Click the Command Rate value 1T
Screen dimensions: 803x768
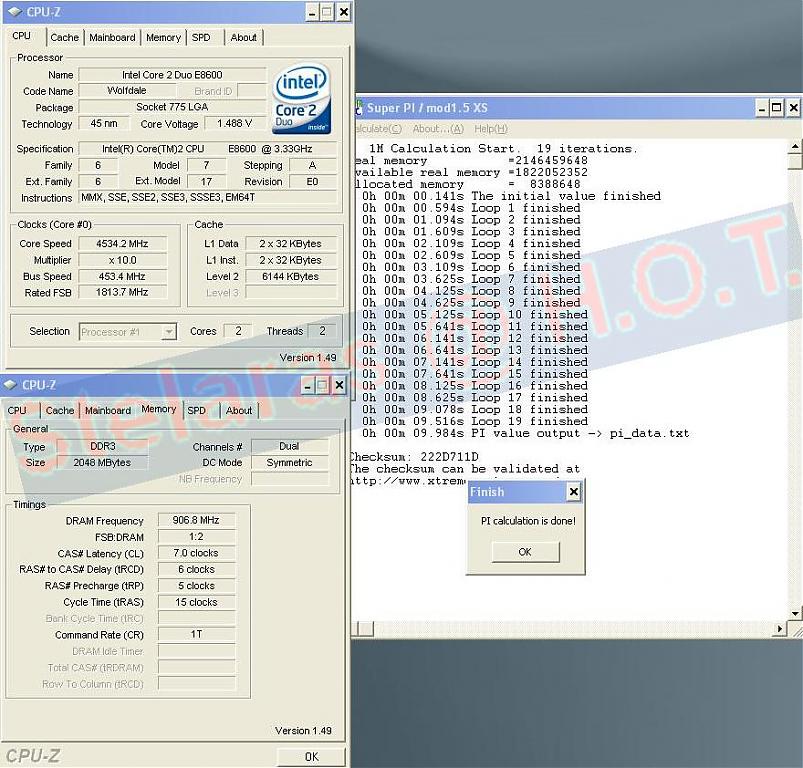(x=196, y=634)
